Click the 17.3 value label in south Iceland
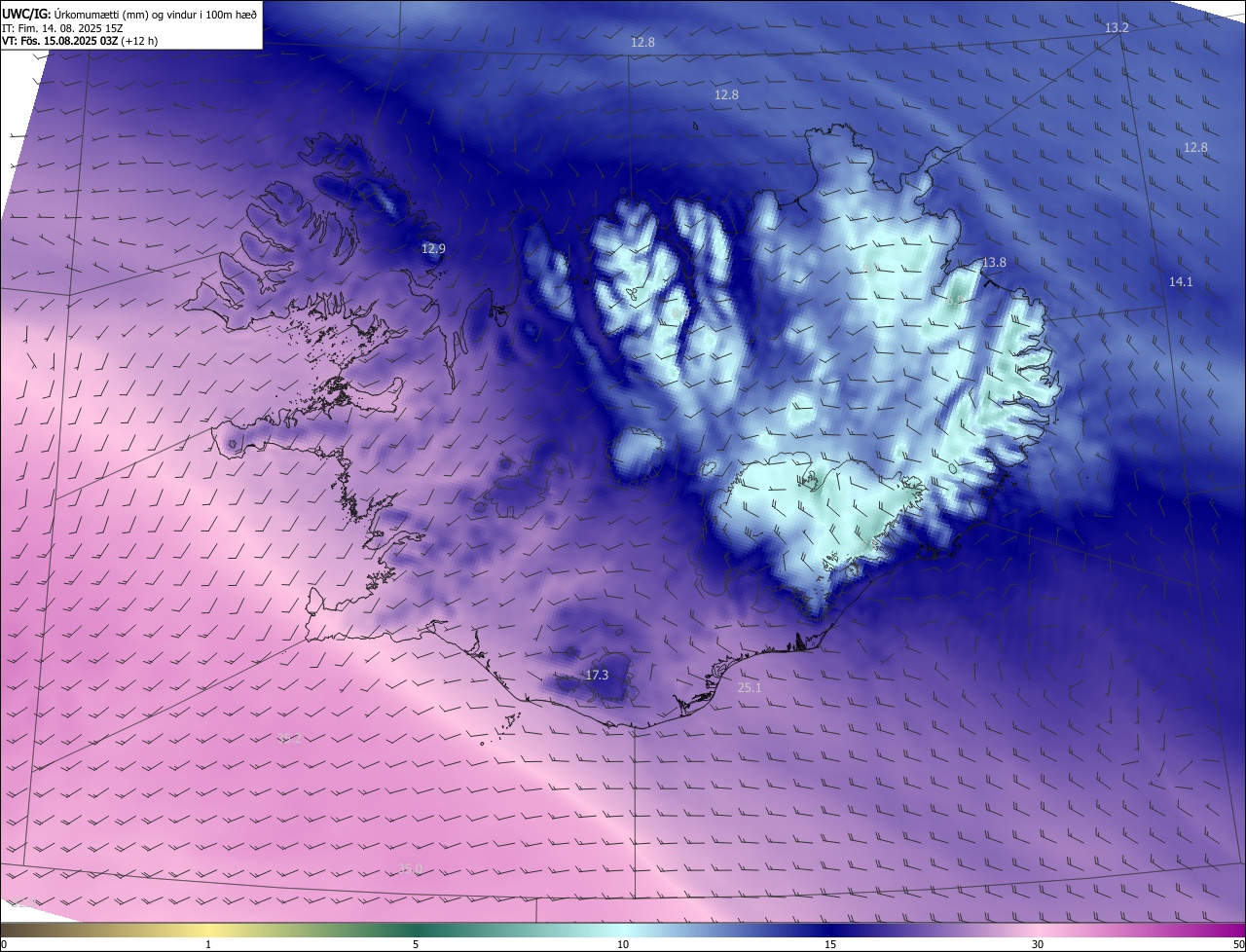 pyautogui.click(x=597, y=675)
